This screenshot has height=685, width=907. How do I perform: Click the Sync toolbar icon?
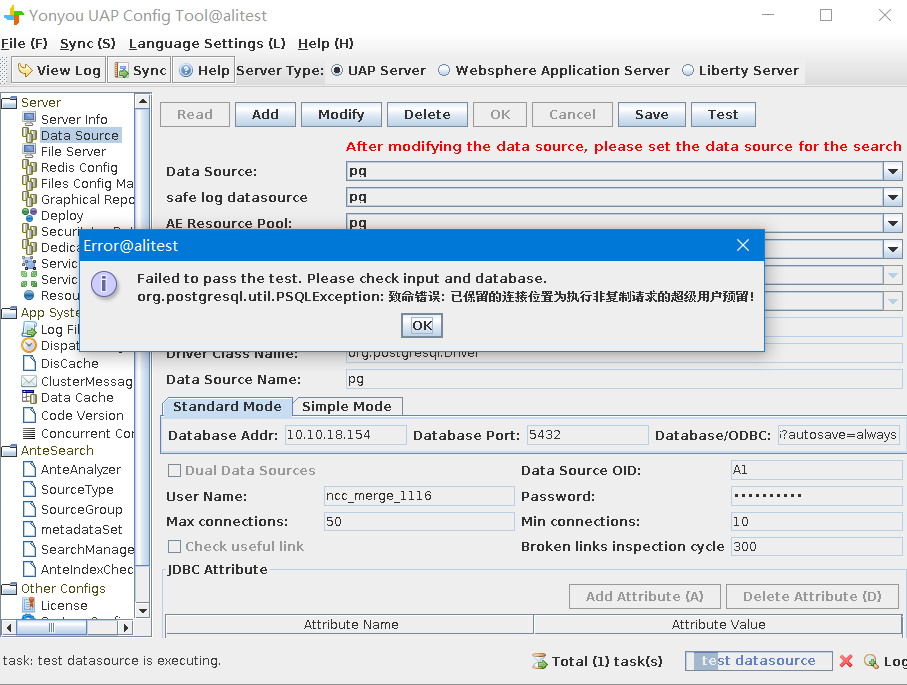[122, 71]
